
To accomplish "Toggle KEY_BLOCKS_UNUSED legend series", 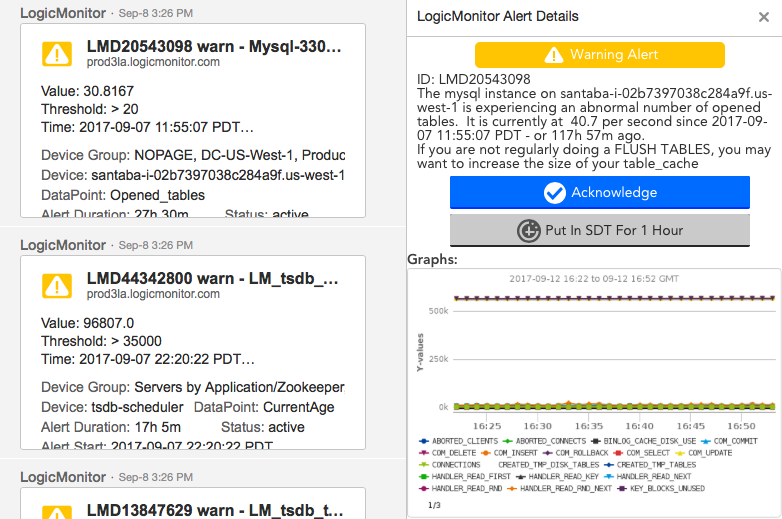I will coord(661,489).
